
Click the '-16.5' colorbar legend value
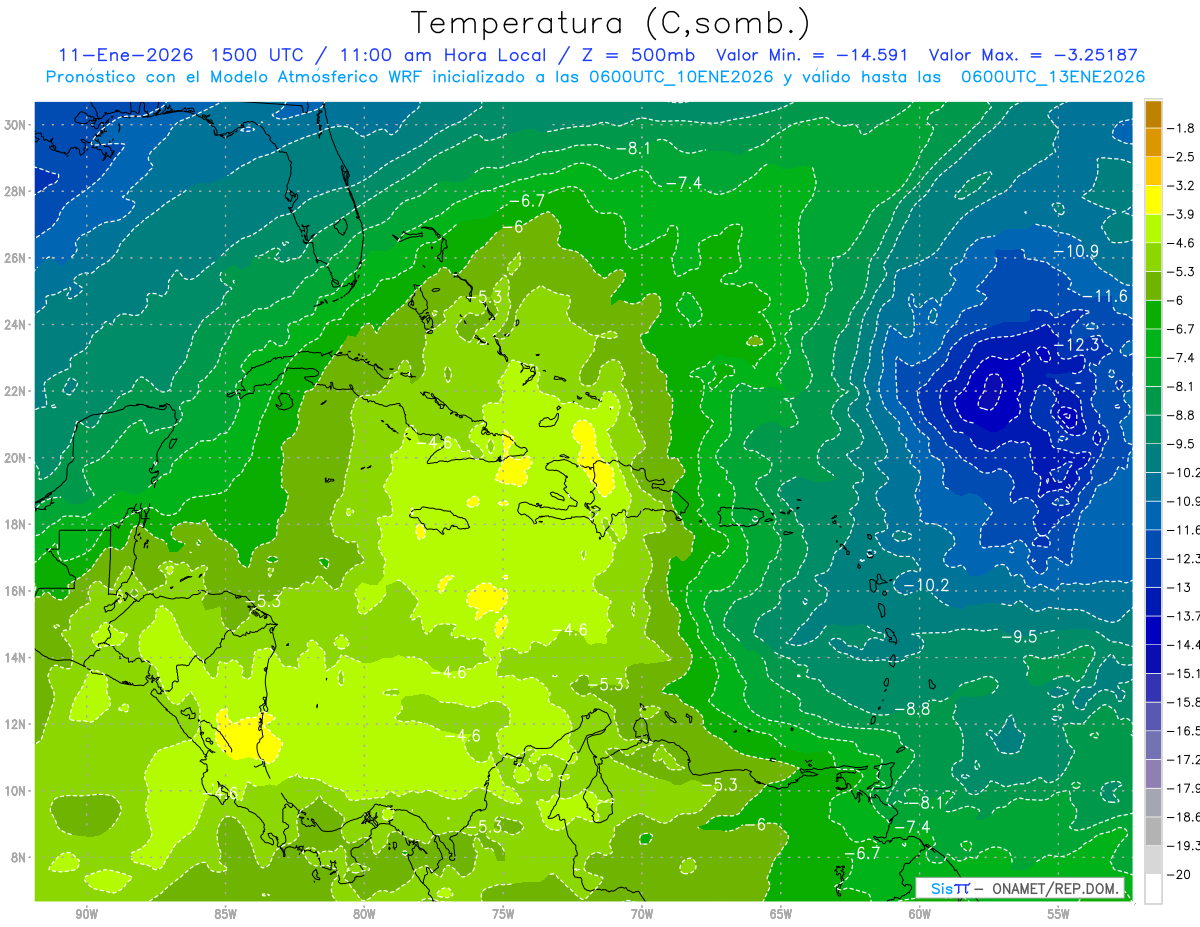tap(1183, 731)
